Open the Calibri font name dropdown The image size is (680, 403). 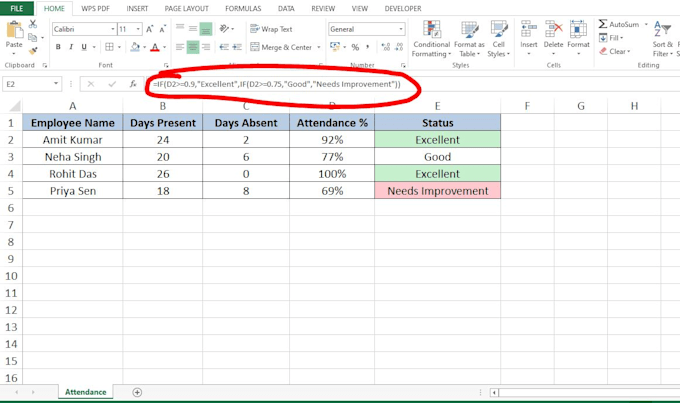(x=113, y=29)
